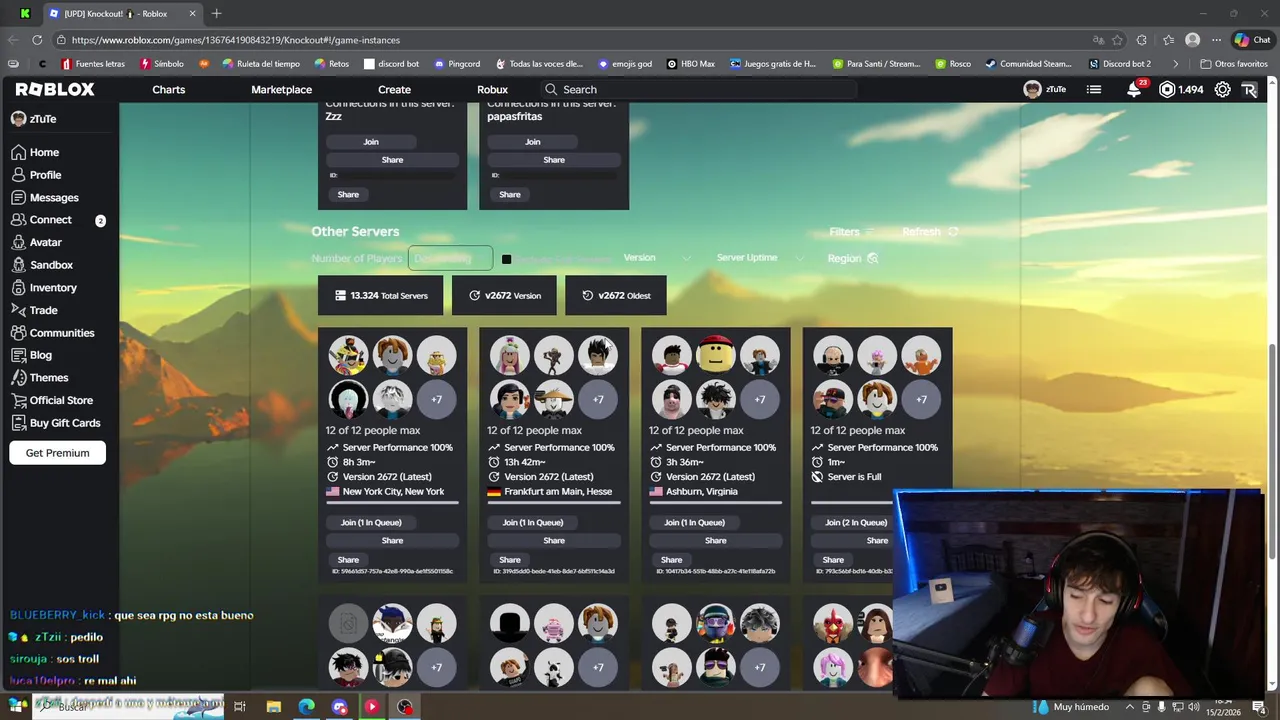Open Communities in left sidebar
This screenshot has width=1280, height=720.
[53, 333]
